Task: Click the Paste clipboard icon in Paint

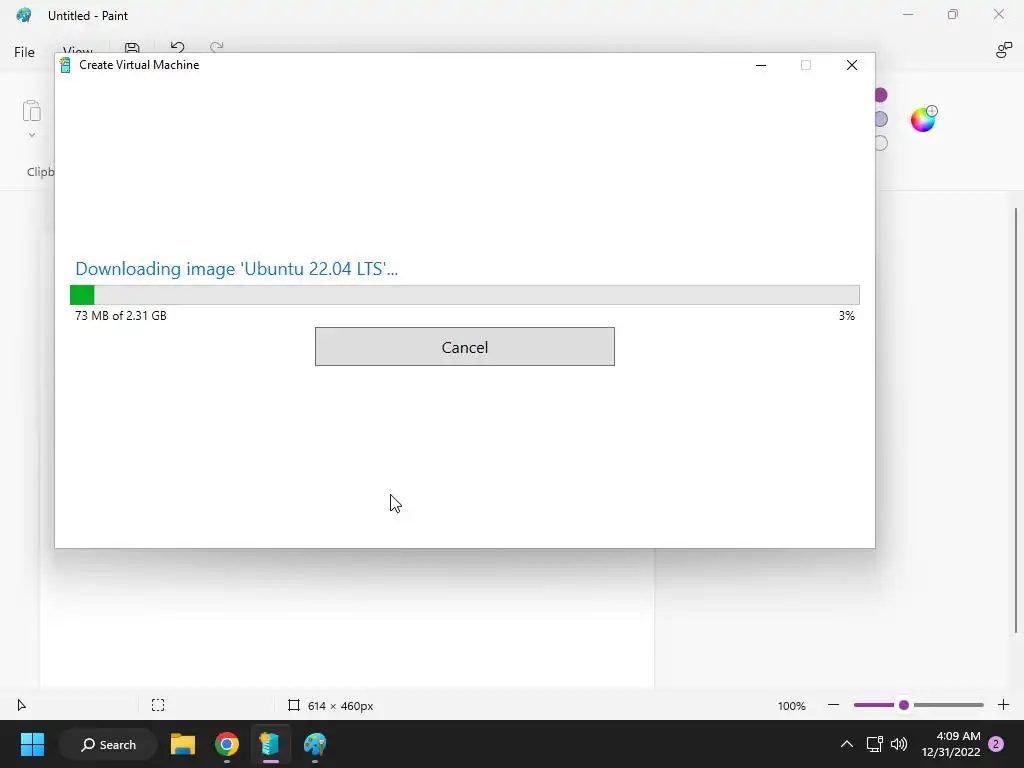Action: coord(31,111)
